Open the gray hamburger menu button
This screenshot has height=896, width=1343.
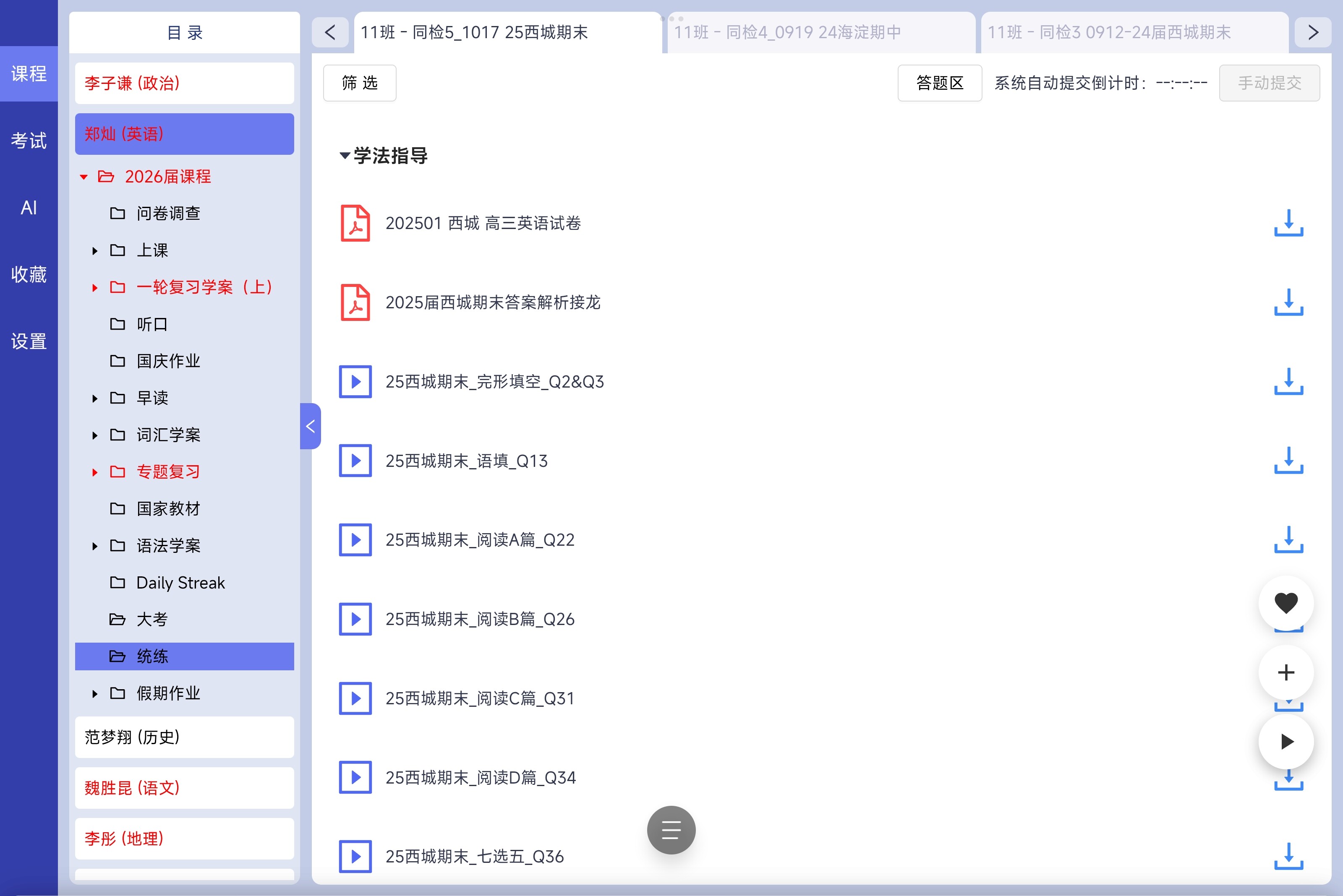pos(671,830)
